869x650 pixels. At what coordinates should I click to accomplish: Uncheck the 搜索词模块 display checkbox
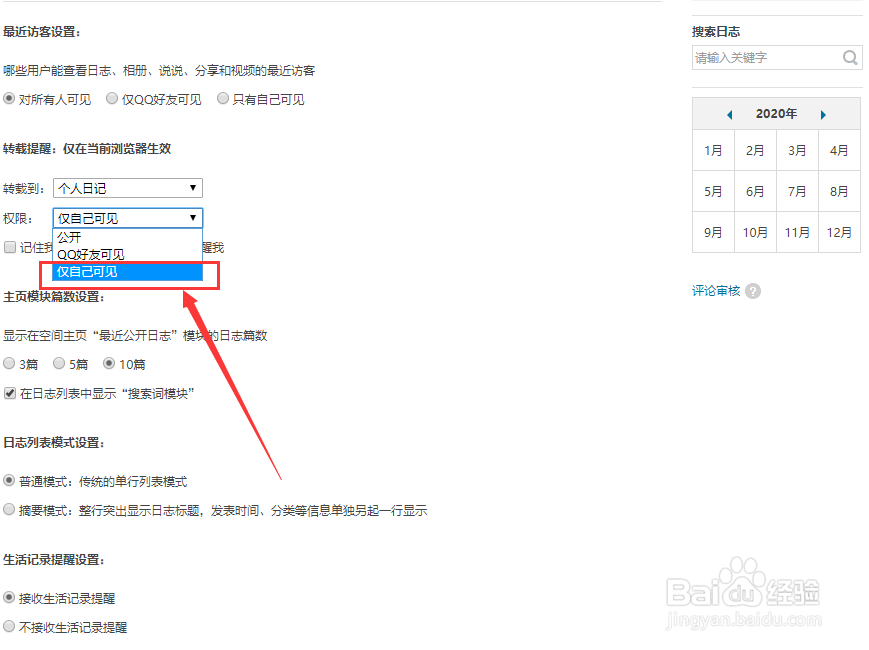9,393
